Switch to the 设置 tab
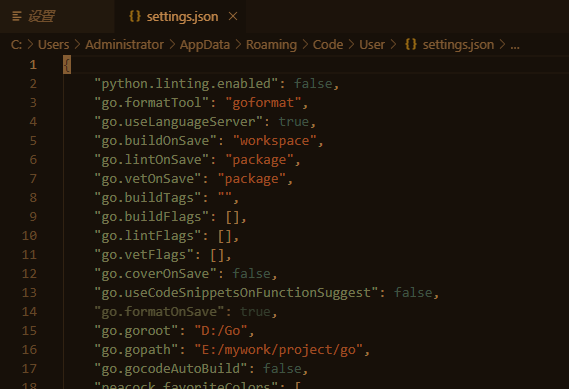The width and height of the screenshot is (569, 389). [57, 16]
